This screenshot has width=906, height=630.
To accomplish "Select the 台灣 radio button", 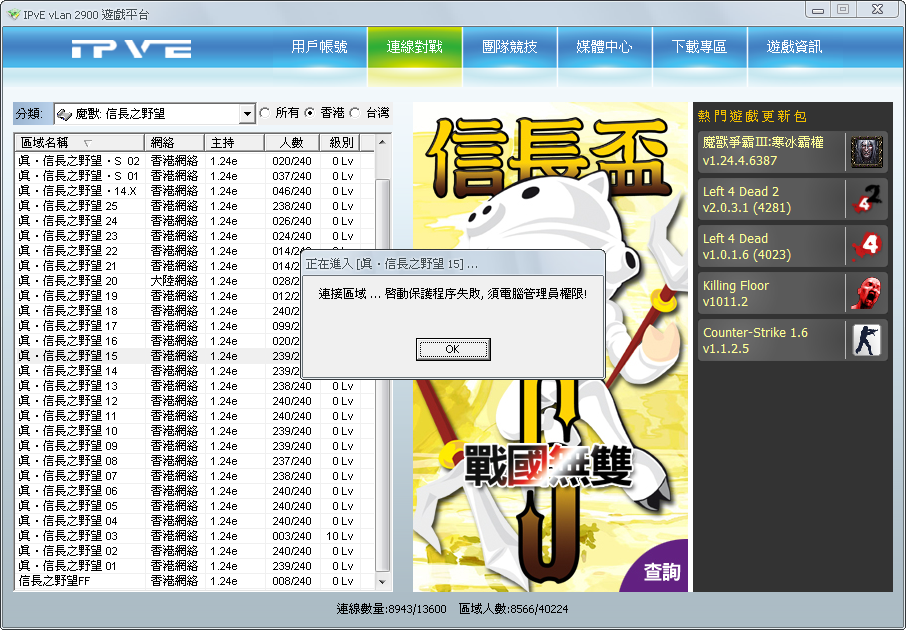I will pyautogui.click(x=355, y=113).
